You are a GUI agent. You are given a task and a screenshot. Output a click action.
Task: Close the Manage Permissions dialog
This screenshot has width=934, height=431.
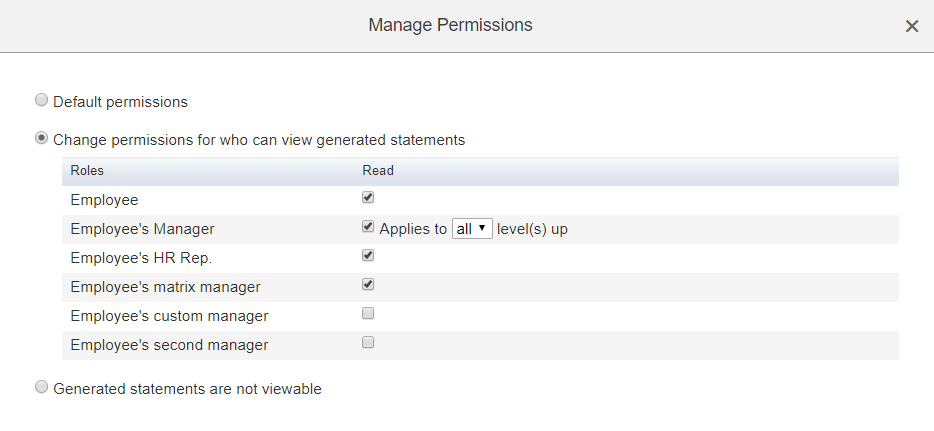click(911, 26)
